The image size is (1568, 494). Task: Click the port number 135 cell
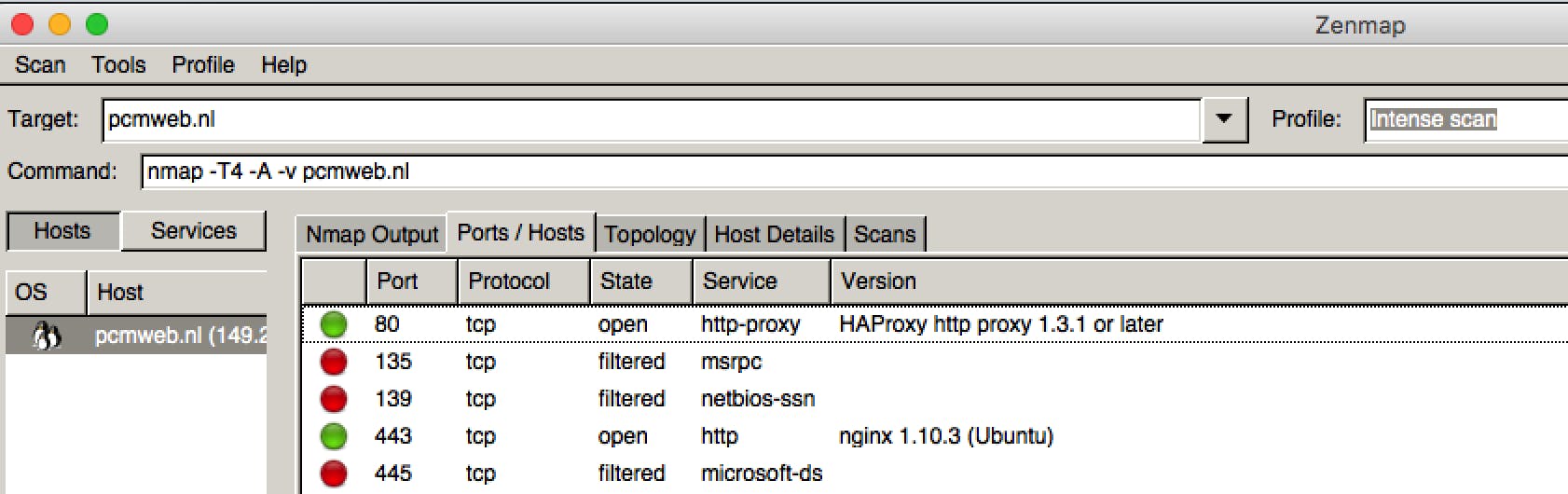pyautogui.click(x=392, y=362)
